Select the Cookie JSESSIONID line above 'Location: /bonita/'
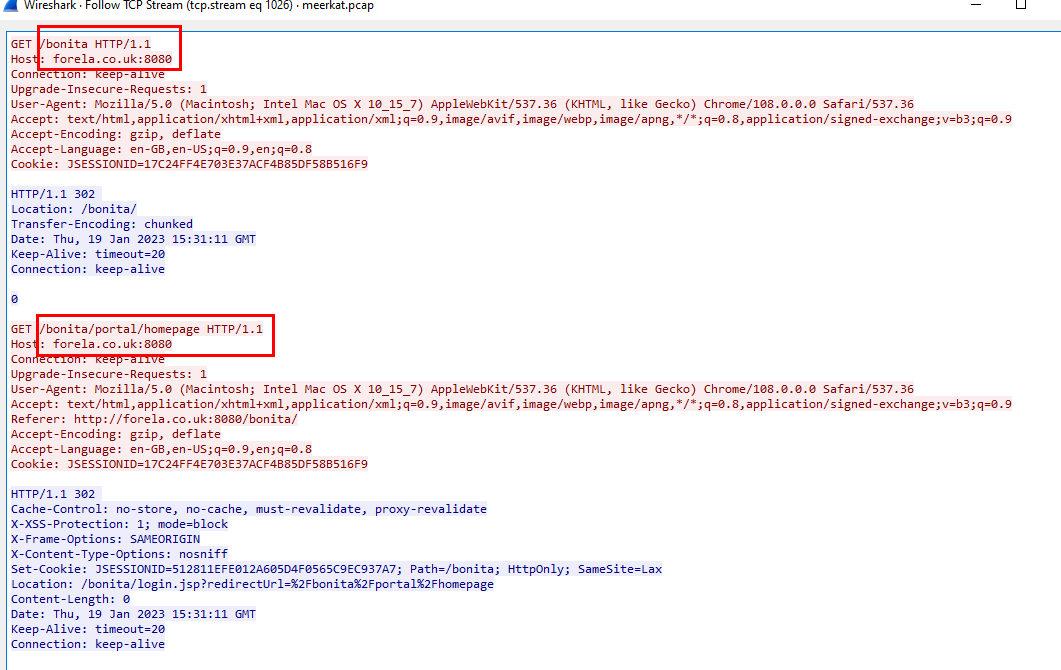The width and height of the screenshot is (1061, 670). click(x=189, y=164)
